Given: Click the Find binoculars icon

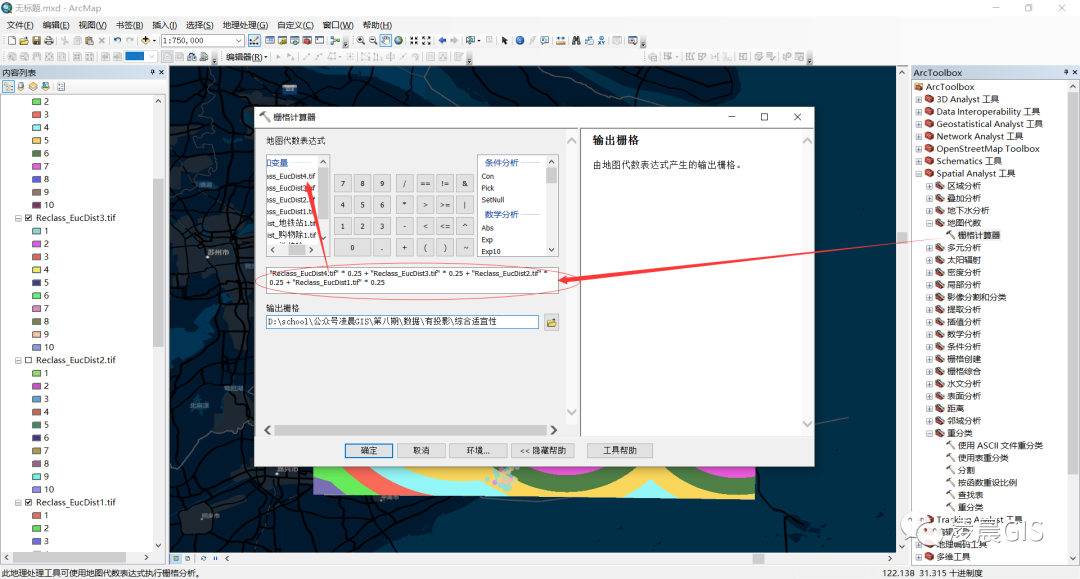Looking at the screenshot, I should tap(576, 41).
